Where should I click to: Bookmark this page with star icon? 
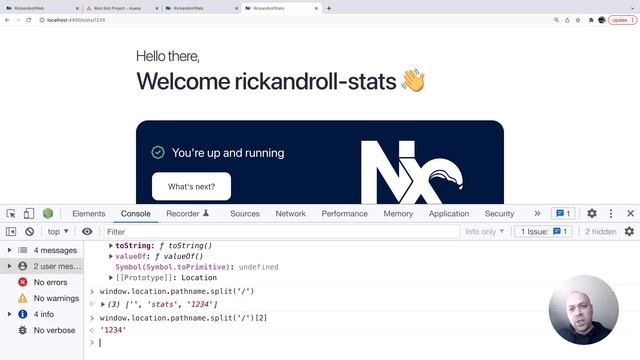578,20
